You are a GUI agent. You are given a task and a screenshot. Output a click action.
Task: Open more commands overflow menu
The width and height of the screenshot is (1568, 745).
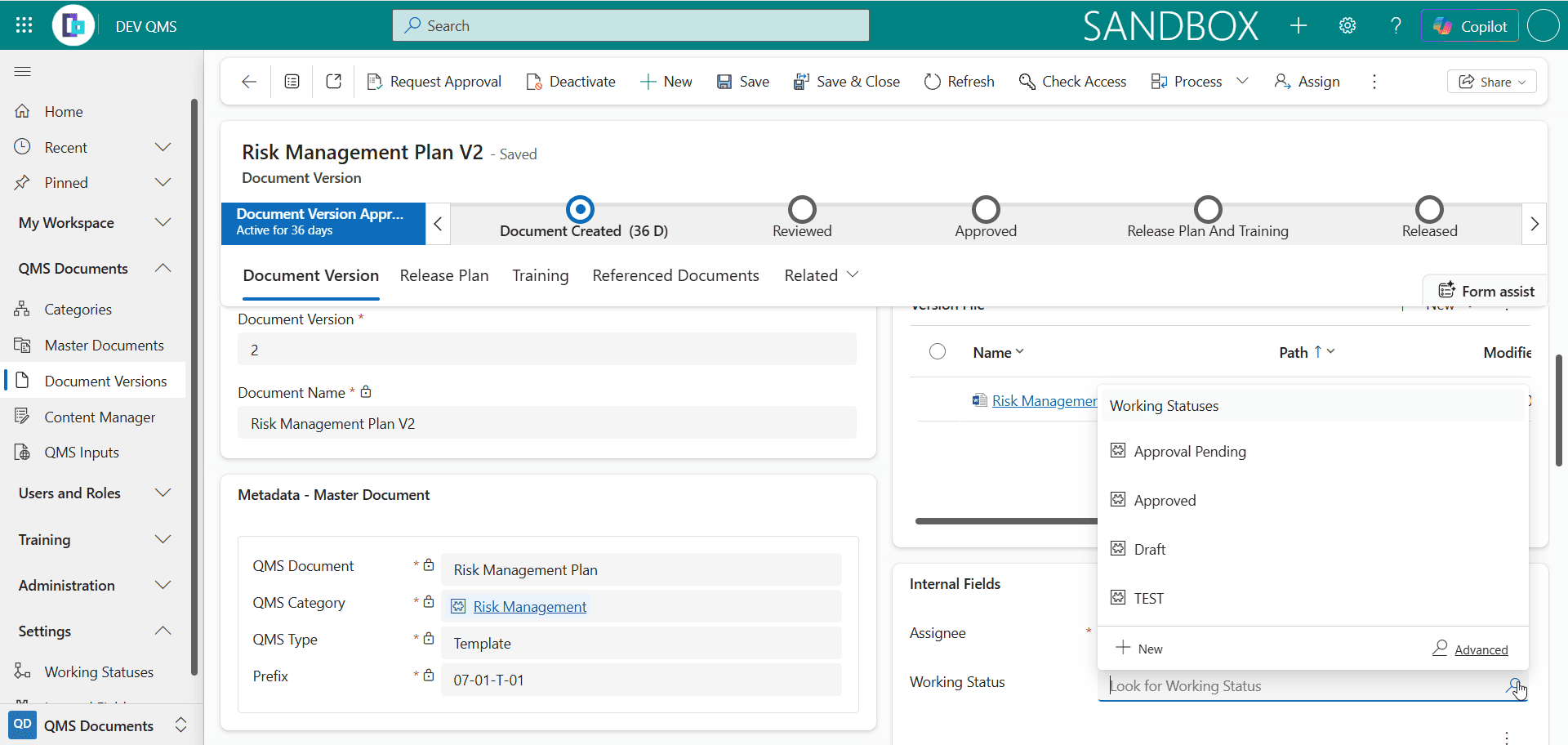pyautogui.click(x=1374, y=82)
